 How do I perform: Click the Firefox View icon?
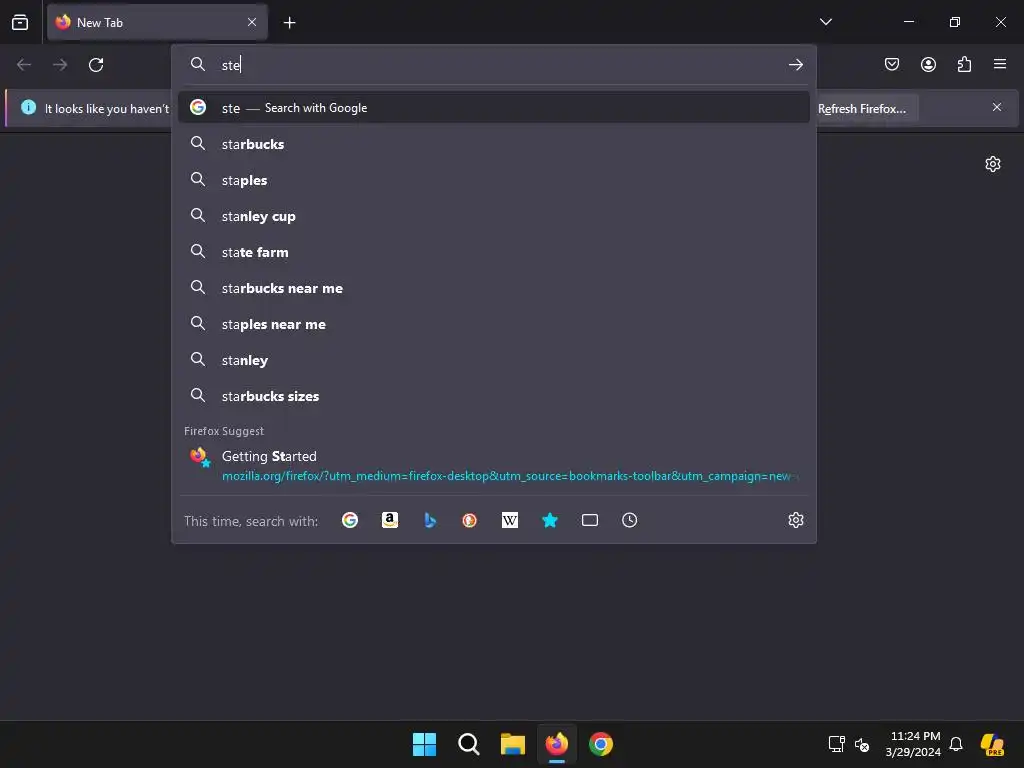click(20, 22)
